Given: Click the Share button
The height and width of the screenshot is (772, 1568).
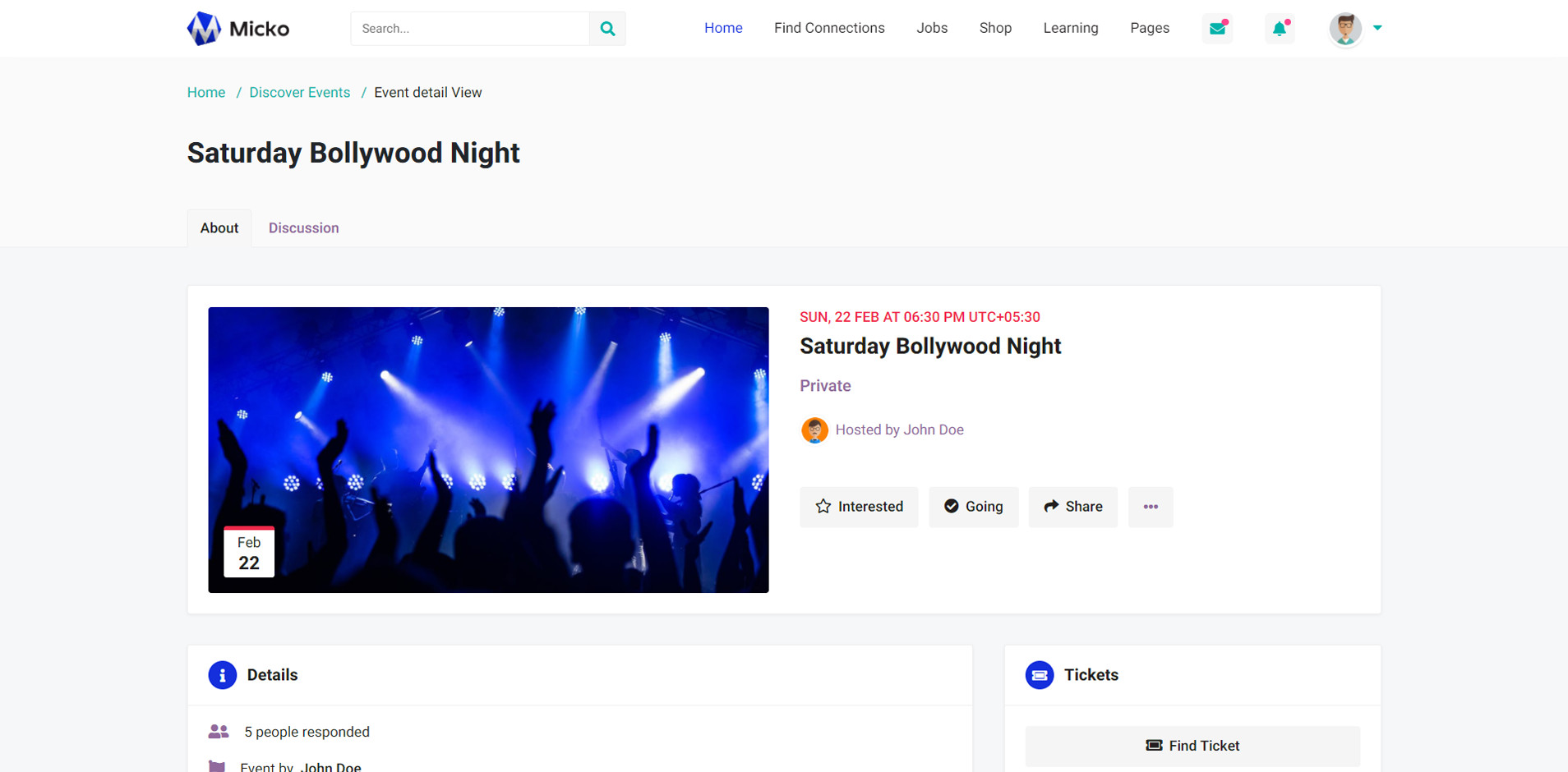Looking at the screenshot, I should coord(1072,507).
